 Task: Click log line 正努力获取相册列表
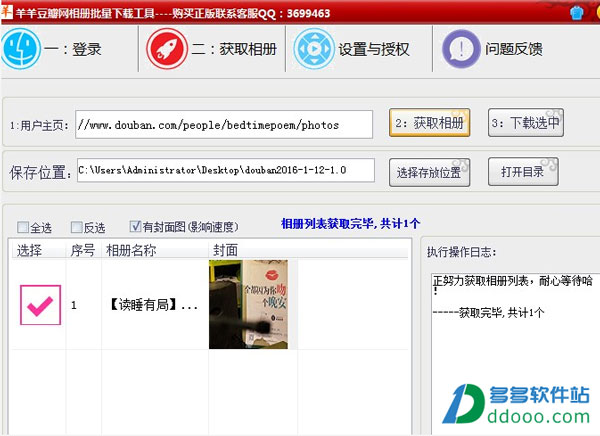click(513, 281)
